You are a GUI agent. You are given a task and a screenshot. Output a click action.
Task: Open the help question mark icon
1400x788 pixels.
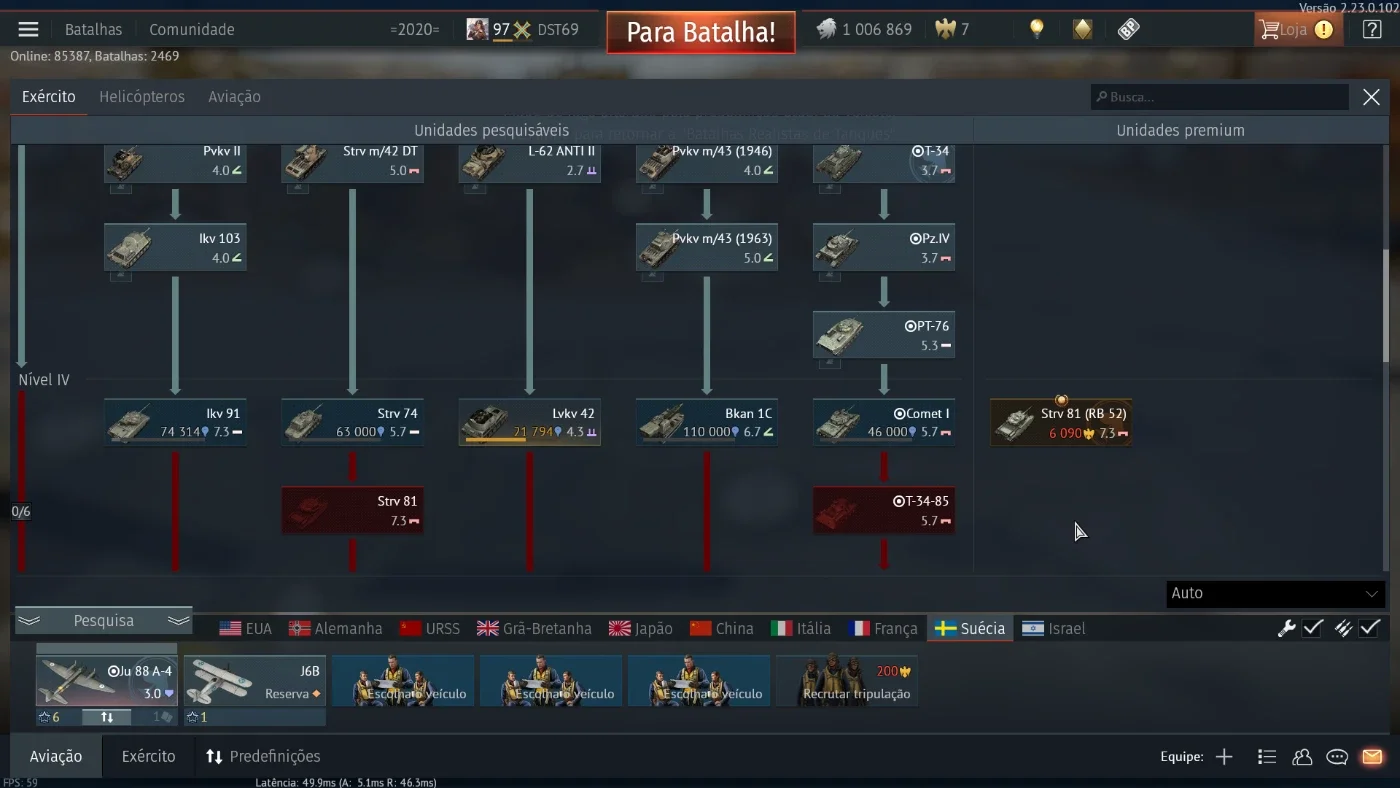click(x=1373, y=29)
